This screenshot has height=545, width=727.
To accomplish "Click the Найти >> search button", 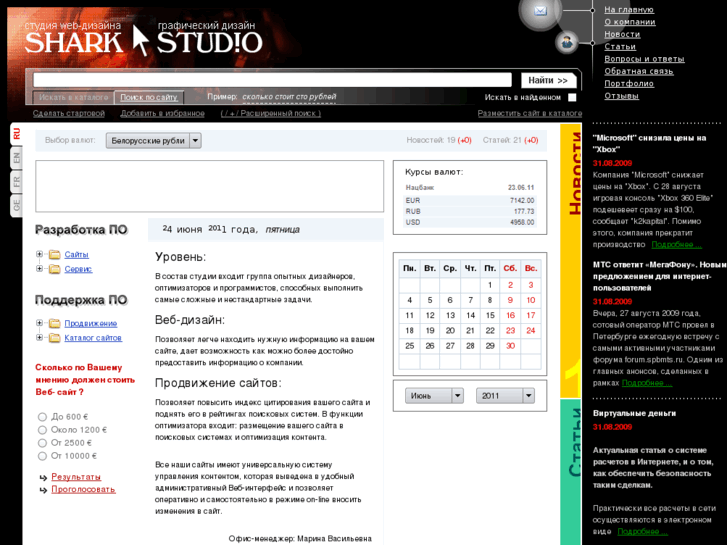I will pyautogui.click(x=548, y=80).
